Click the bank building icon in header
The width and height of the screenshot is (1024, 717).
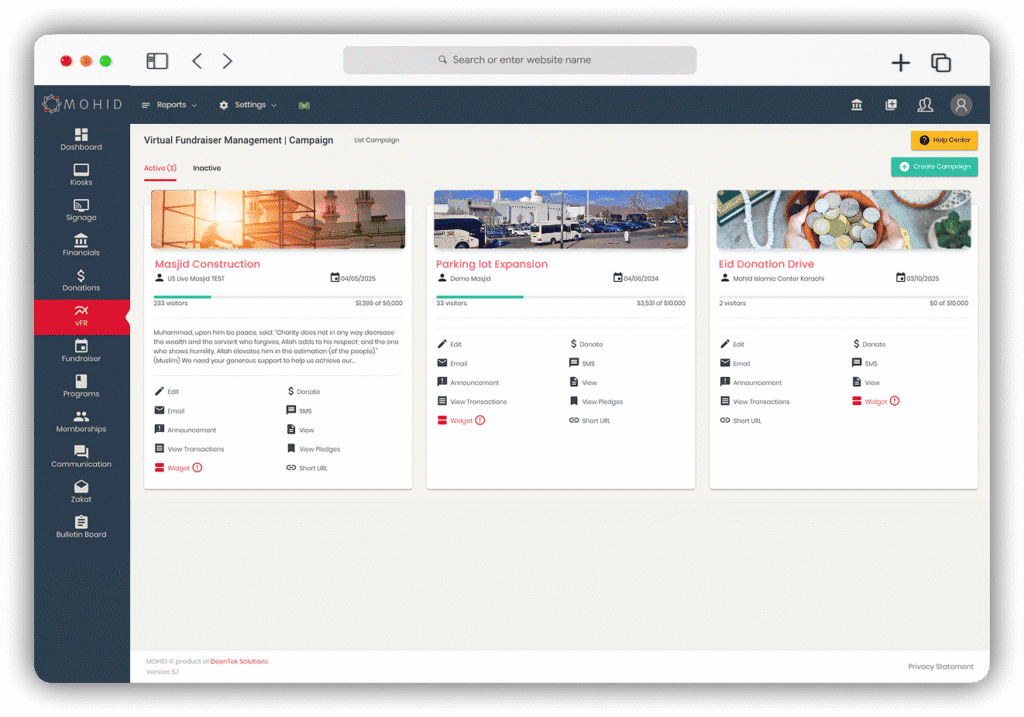[857, 105]
